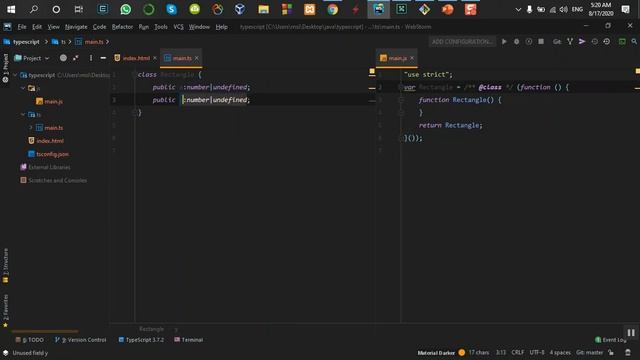Click the Material Darker theme status widget
Screen dimensions: 640x360
coord(436,353)
